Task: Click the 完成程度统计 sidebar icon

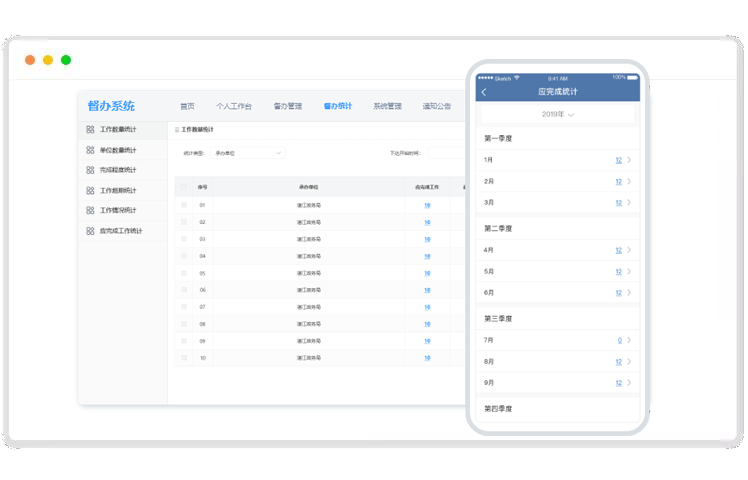Action: click(x=90, y=170)
